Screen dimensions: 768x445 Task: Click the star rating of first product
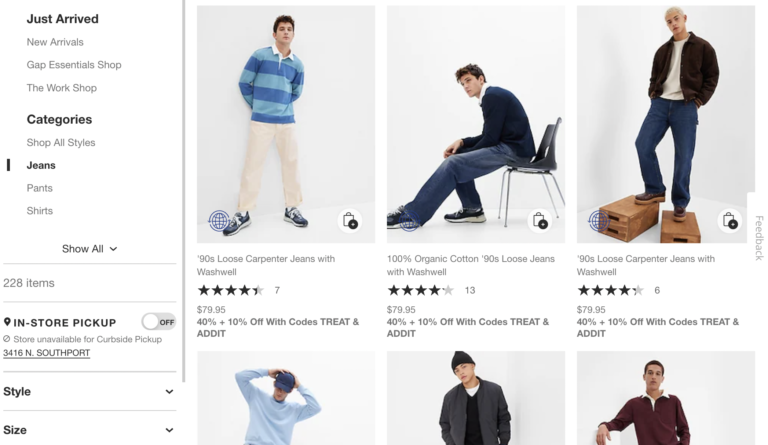(230, 290)
